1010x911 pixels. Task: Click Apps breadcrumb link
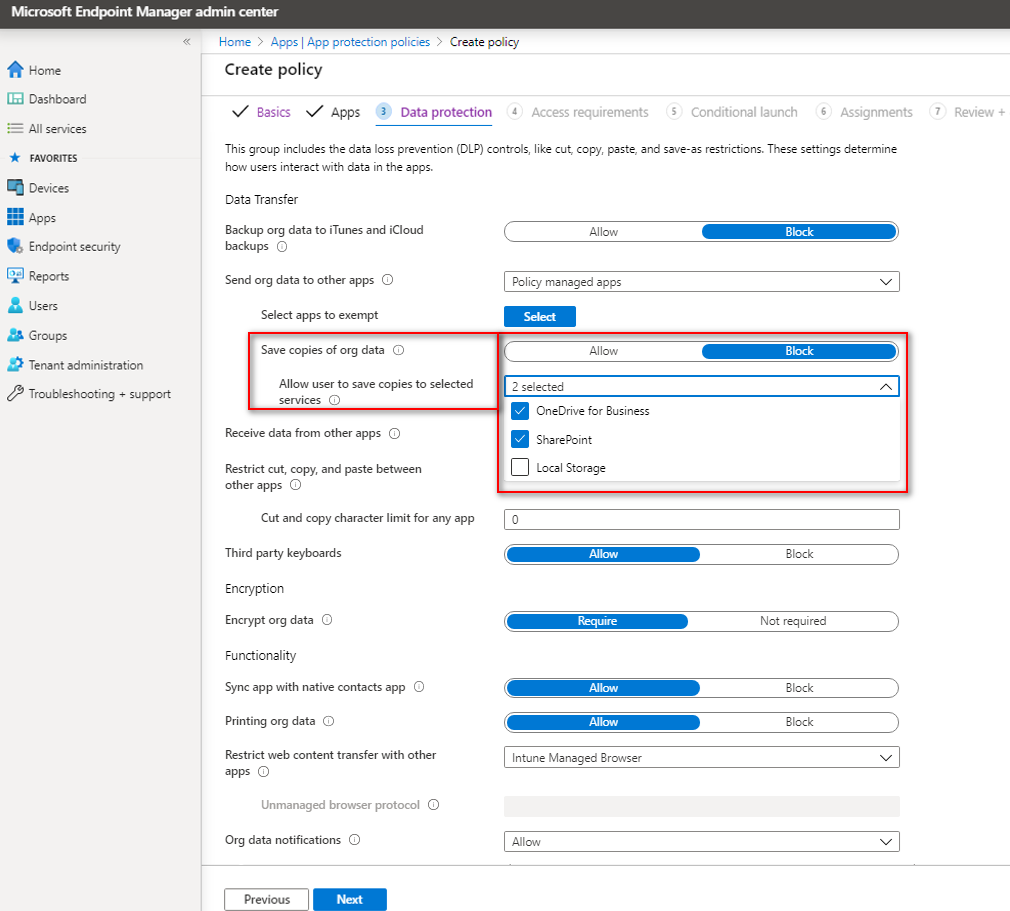pos(284,42)
